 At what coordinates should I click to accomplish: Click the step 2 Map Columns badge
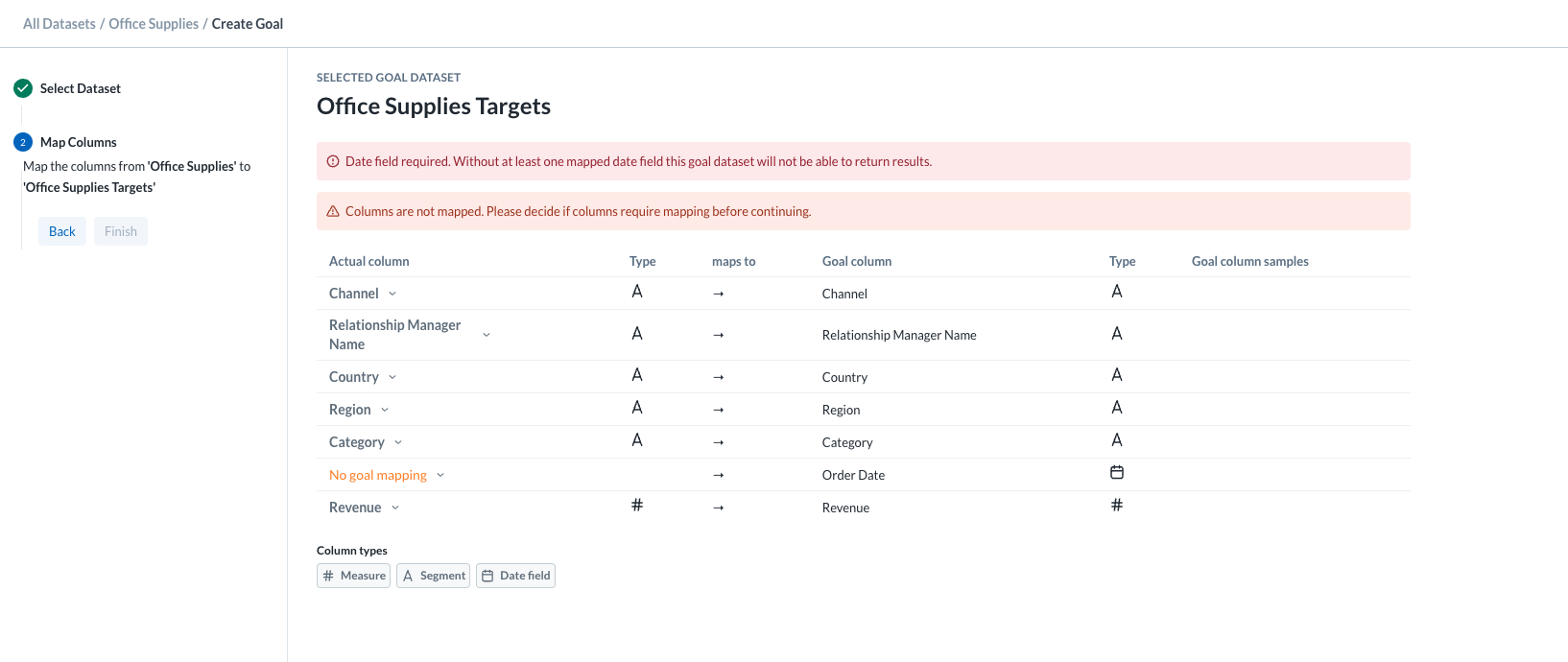pyautogui.click(x=23, y=142)
